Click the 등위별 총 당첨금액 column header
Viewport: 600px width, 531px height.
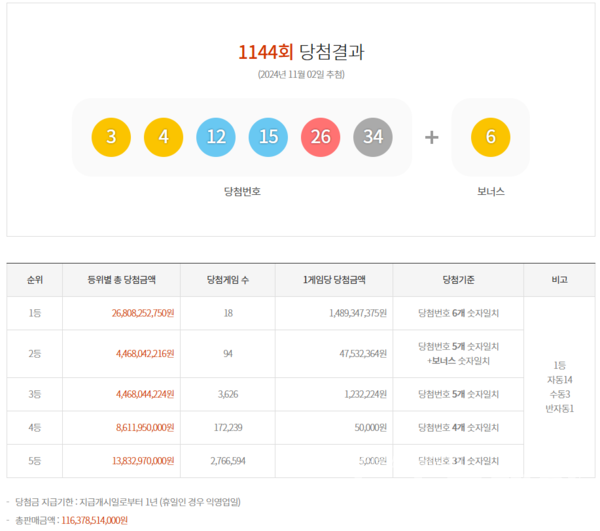coord(122,280)
